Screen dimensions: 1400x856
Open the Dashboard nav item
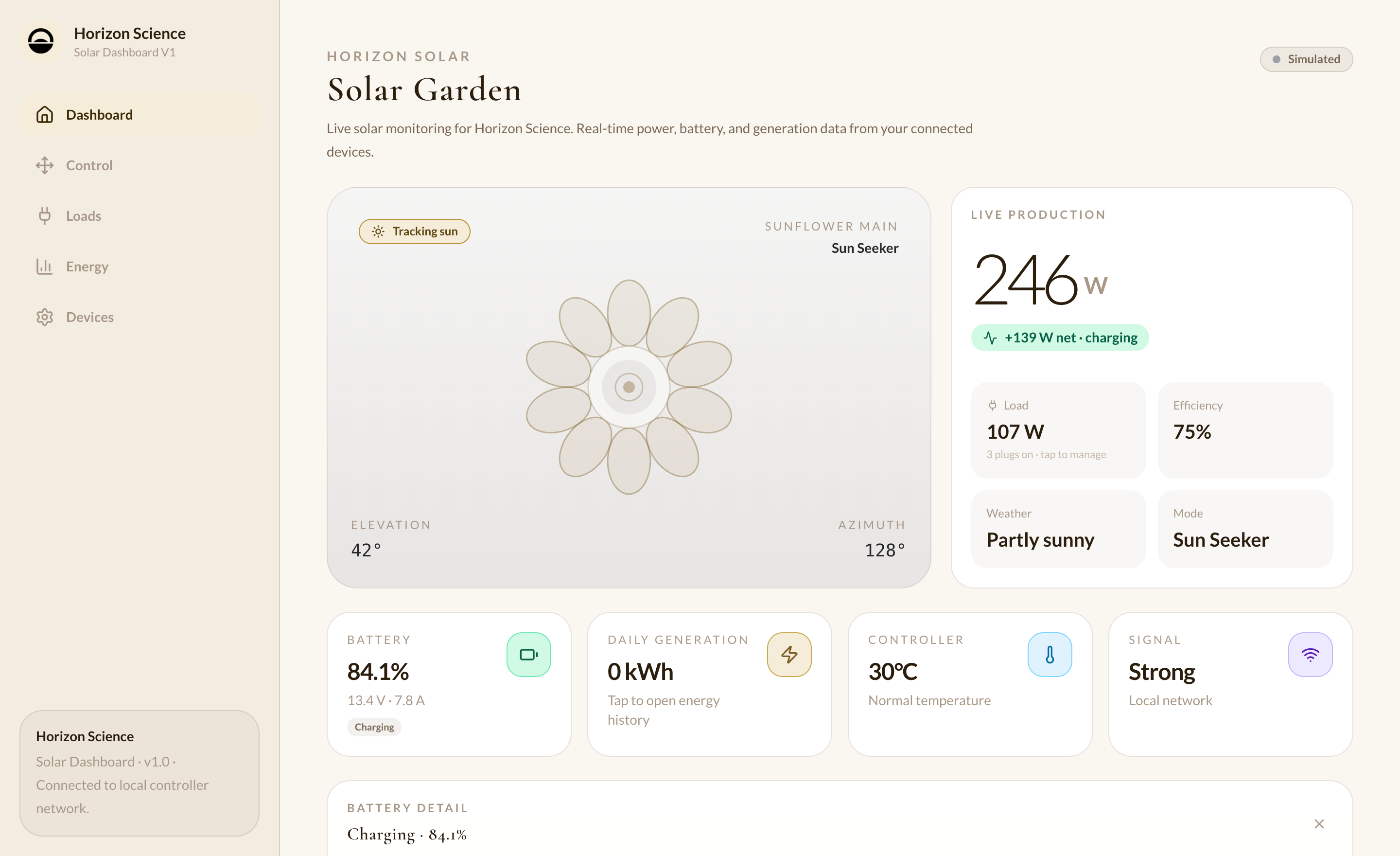tap(140, 115)
